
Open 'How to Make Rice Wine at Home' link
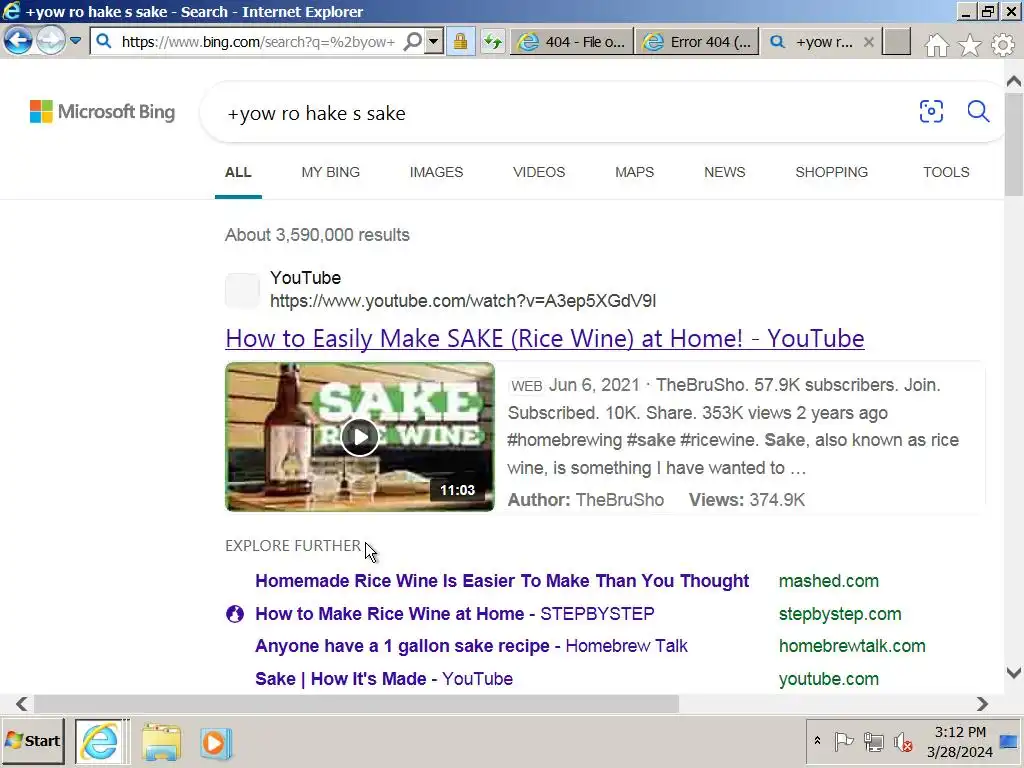click(455, 614)
